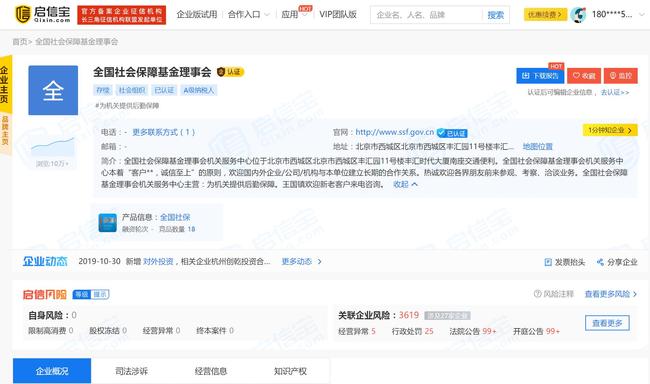Click the 限制高消费 0 item
The width and height of the screenshot is (650, 384).
[x=51, y=331]
